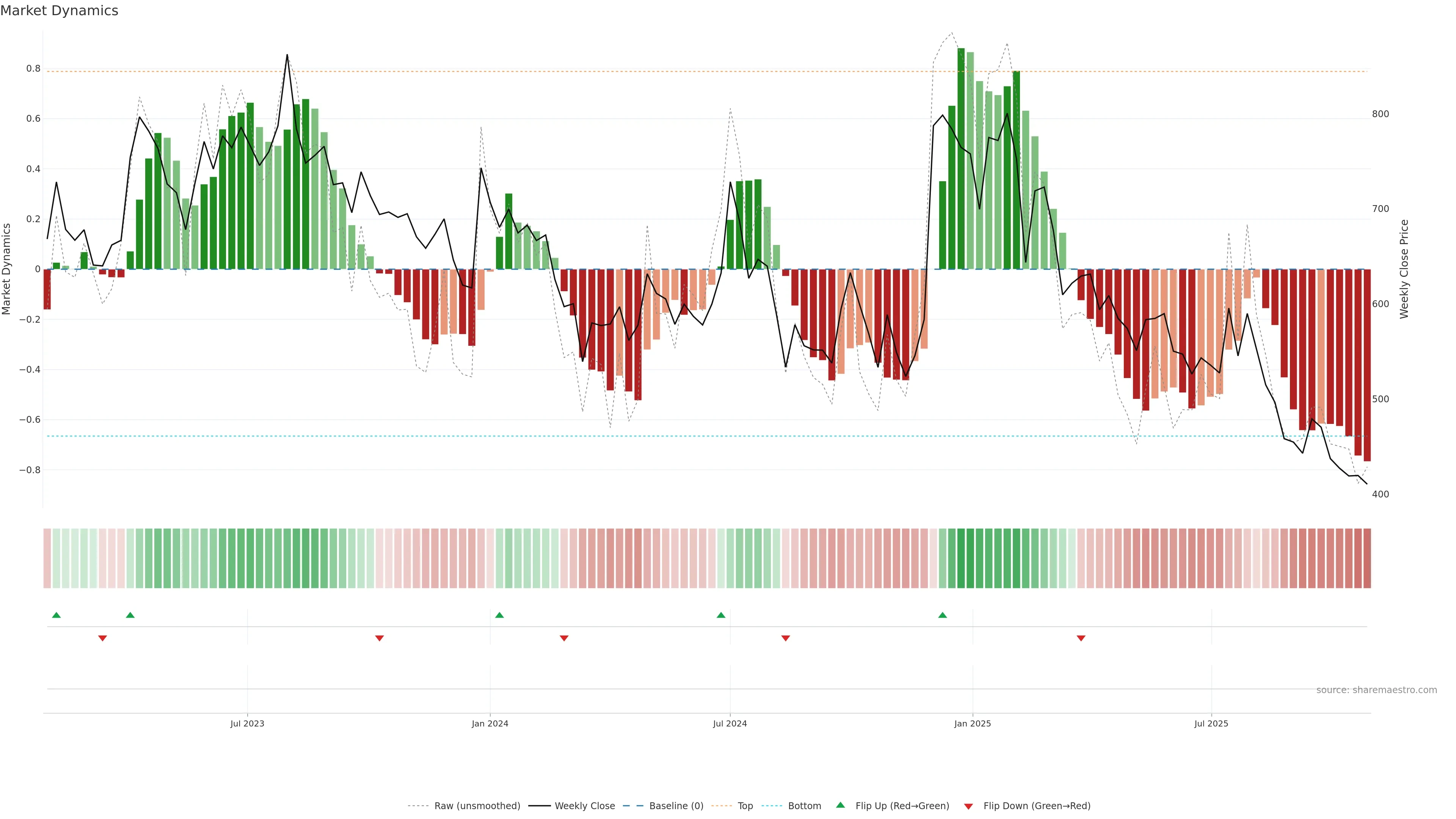Click the last red flip-down triangle marker
The image size is (1456, 819).
1081,638
